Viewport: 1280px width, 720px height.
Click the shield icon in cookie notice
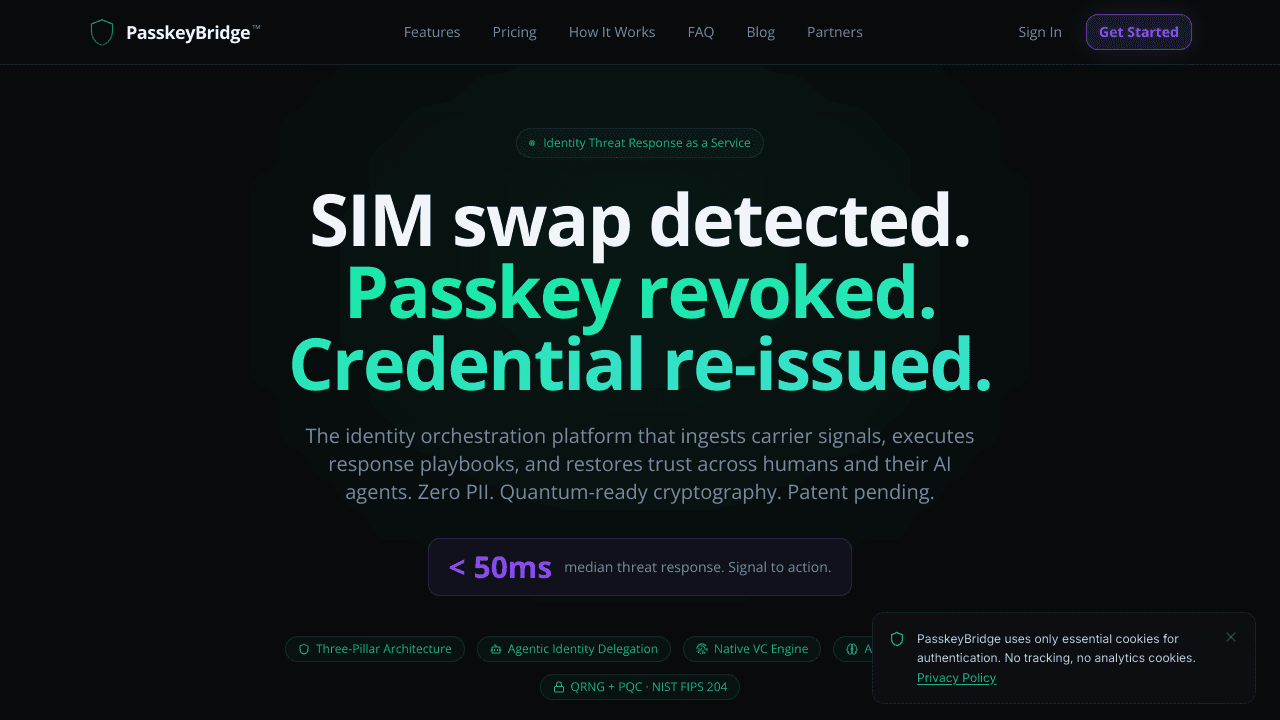[x=897, y=639]
